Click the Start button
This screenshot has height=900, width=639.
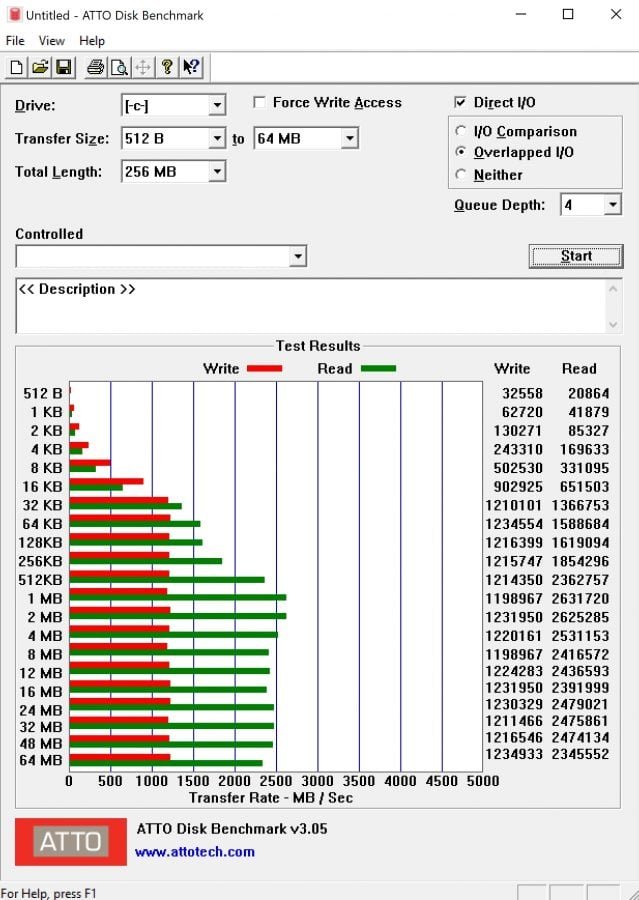[x=576, y=256]
